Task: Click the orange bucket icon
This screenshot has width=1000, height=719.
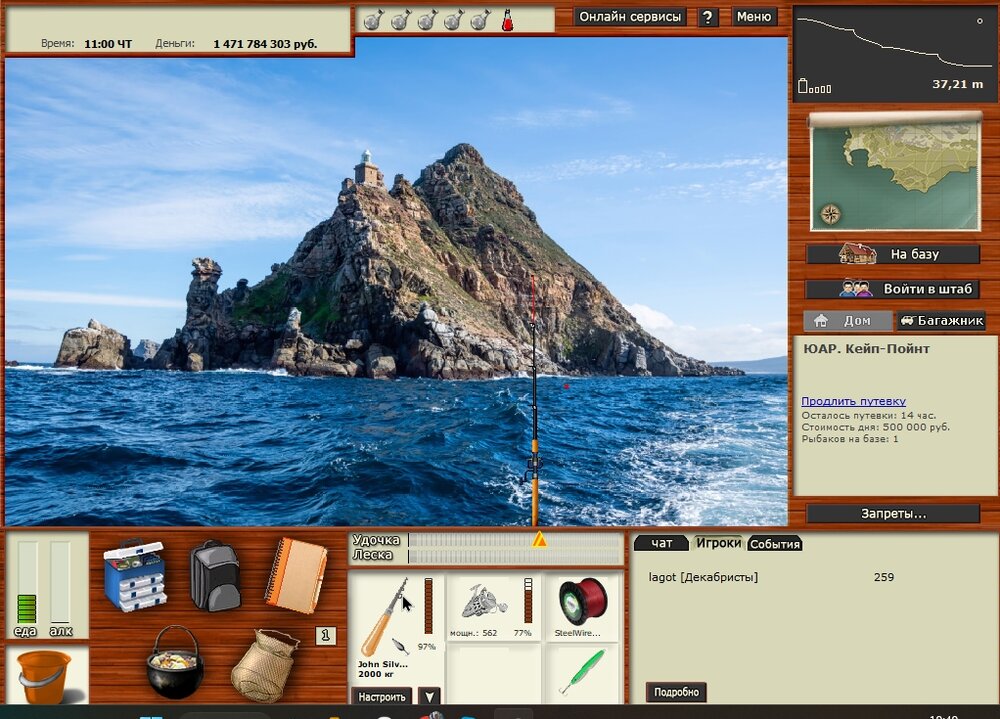Action: (x=43, y=676)
